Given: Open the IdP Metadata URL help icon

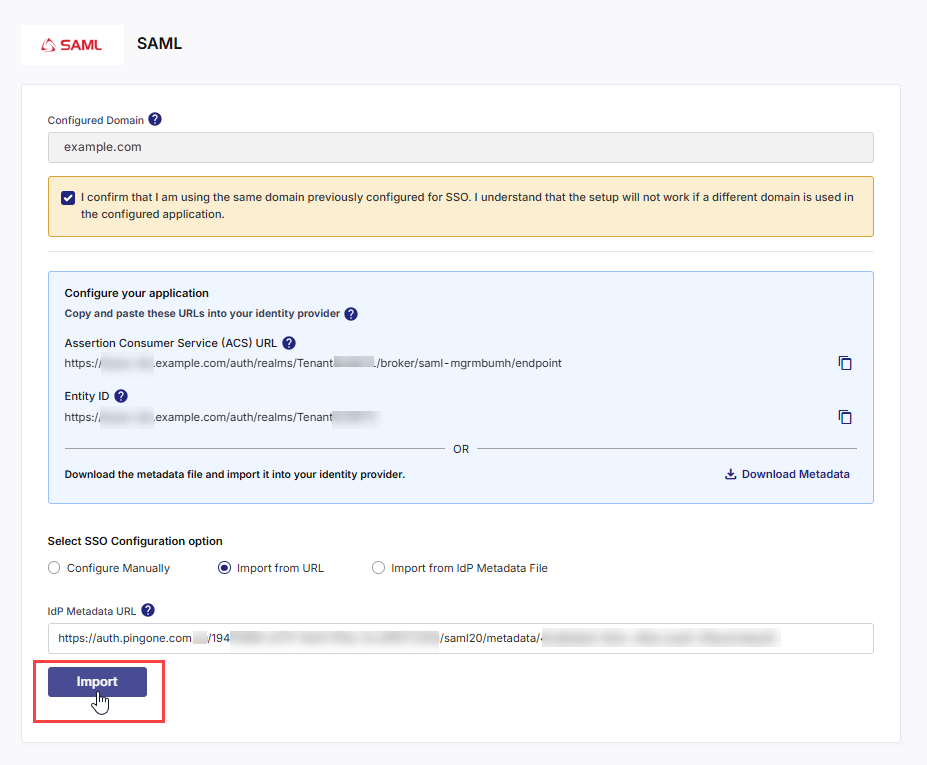Looking at the screenshot, I should pyautogui.click(x=148, y=611).
